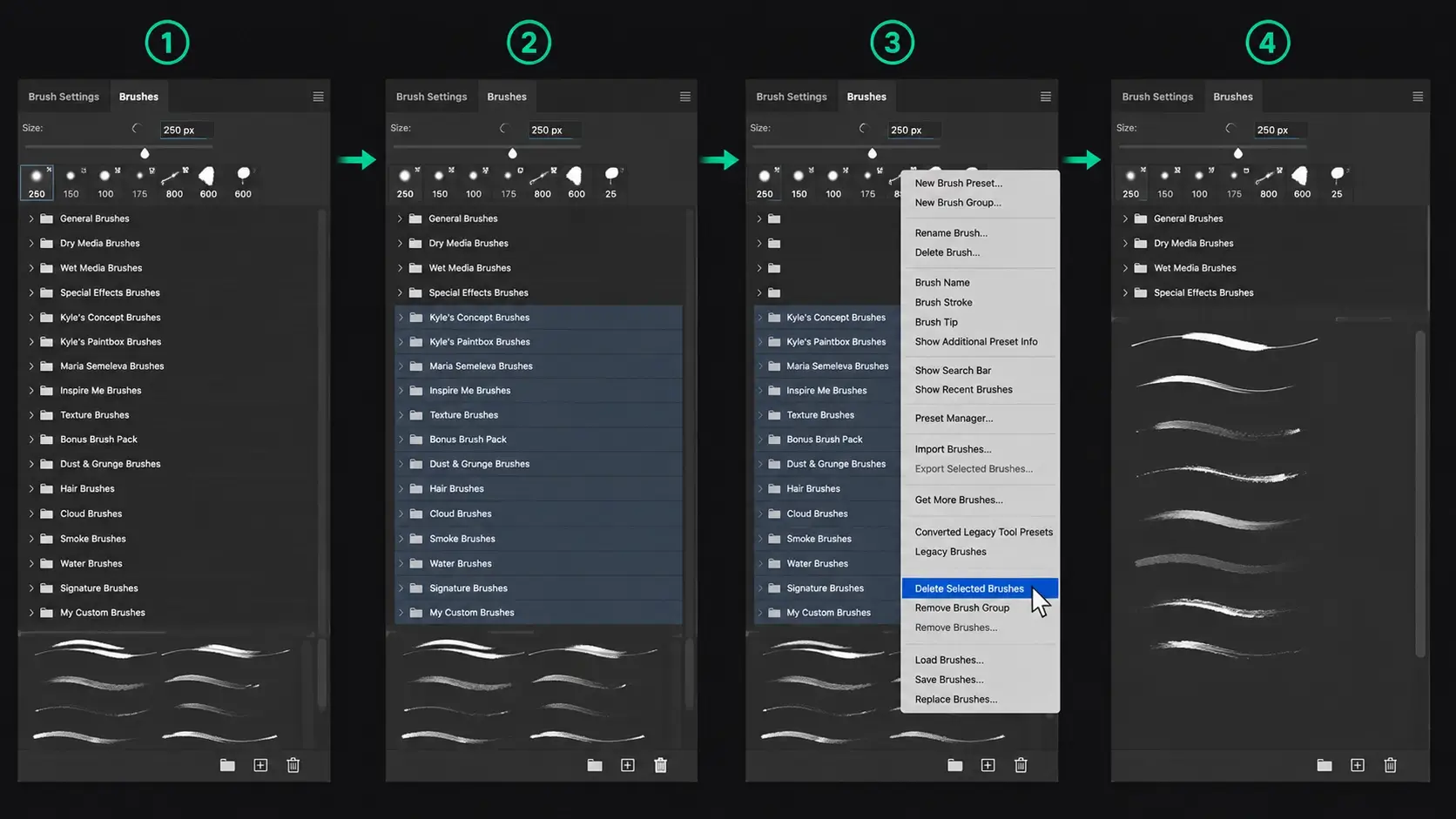Select the 25 recent brush preset in panel 2
1456x819 pixels.
click(x=611, y=183)
